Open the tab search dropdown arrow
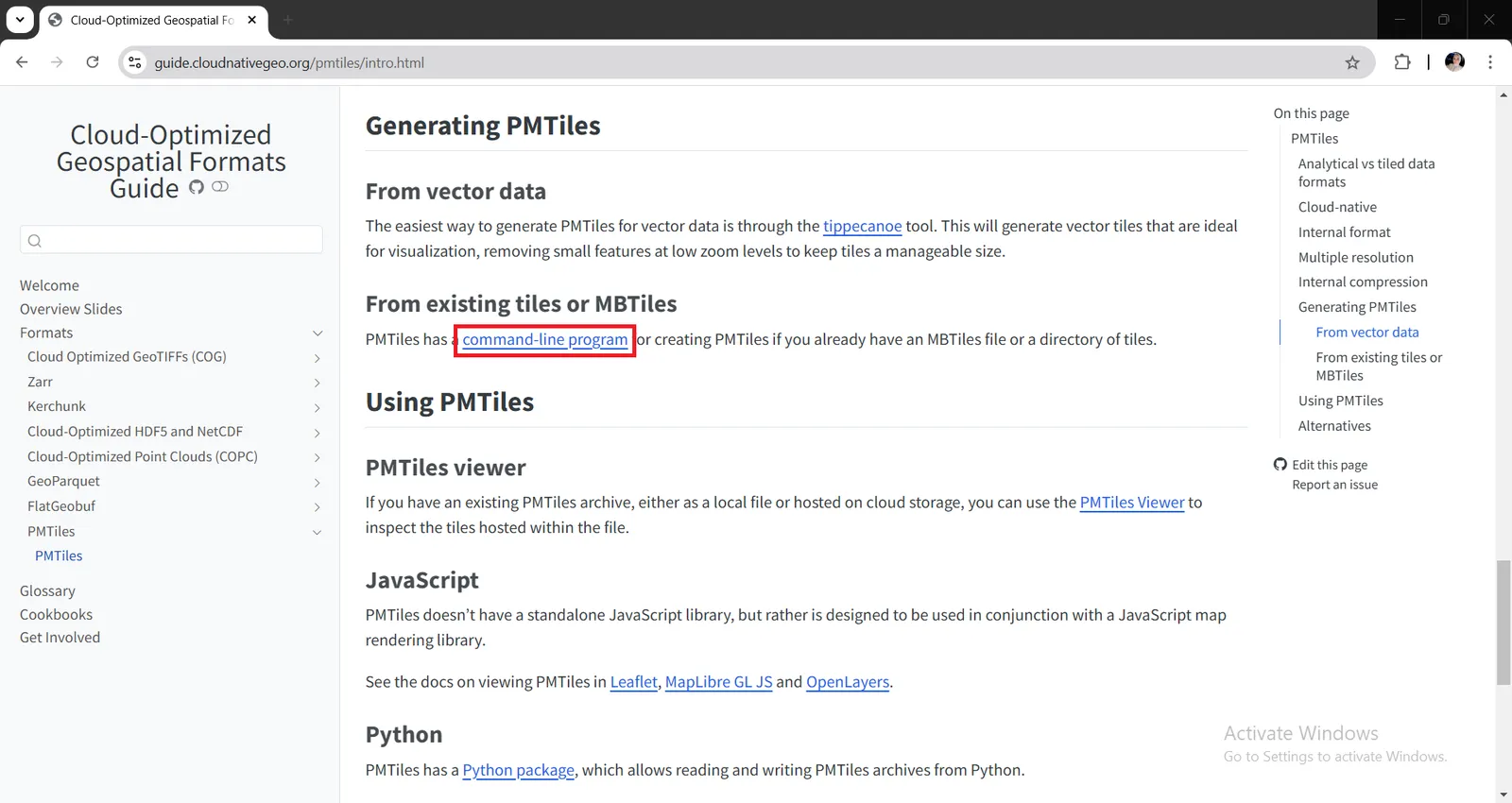The height and width of the screenshot is (803, 1512). 20,19
